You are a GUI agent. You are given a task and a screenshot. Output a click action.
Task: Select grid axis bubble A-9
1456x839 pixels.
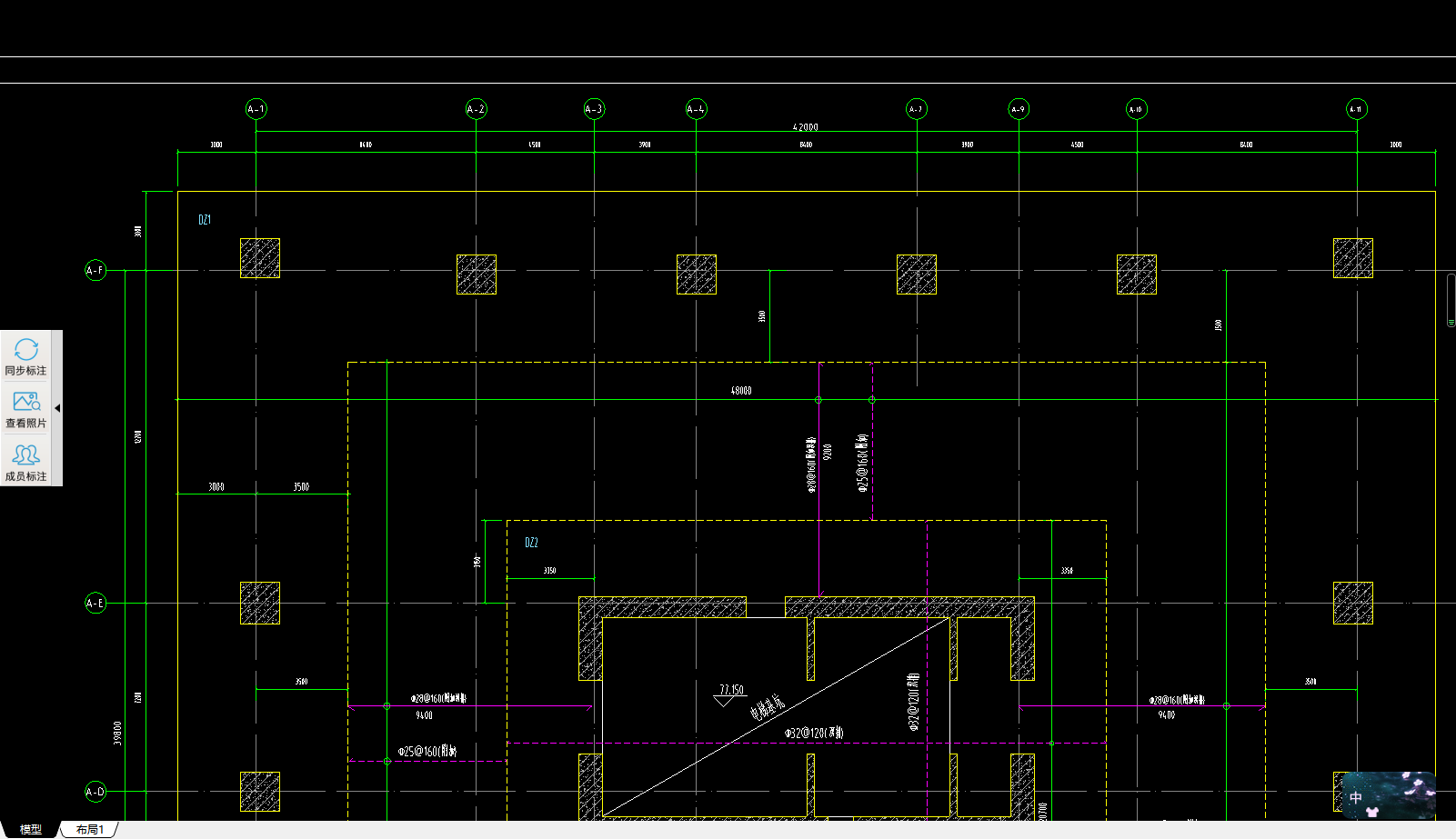point(1018,109)
